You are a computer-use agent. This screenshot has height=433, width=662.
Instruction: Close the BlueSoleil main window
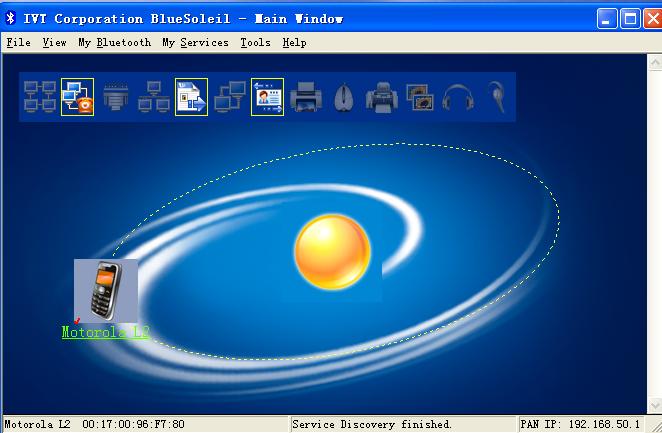pos(653,19)
